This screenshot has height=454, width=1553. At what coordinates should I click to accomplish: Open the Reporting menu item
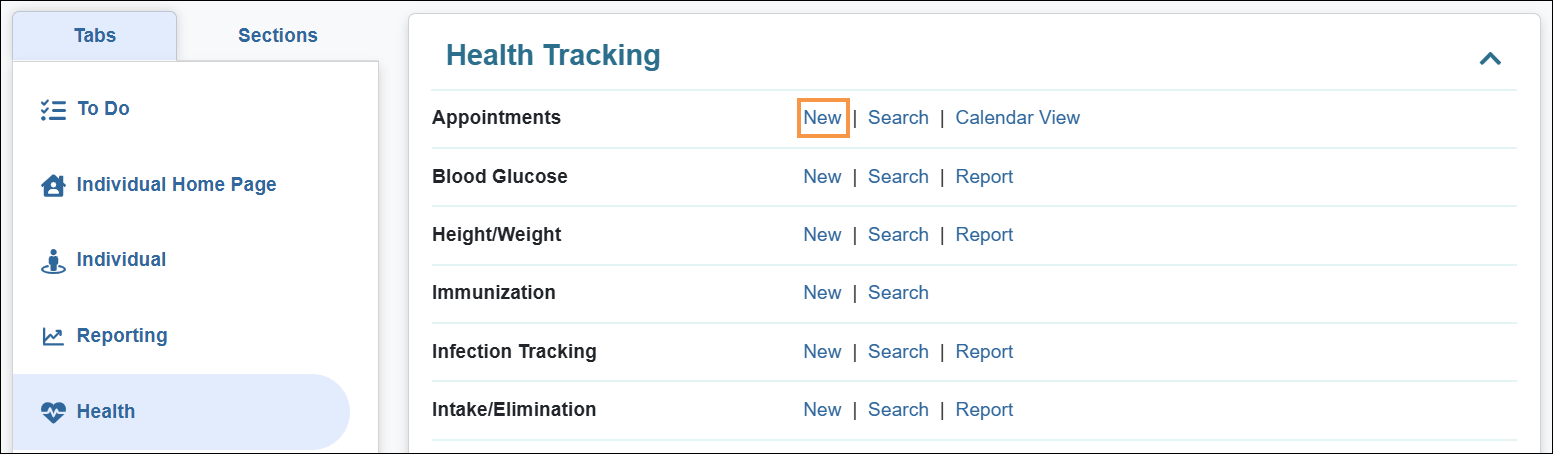[x=122, y=336]
